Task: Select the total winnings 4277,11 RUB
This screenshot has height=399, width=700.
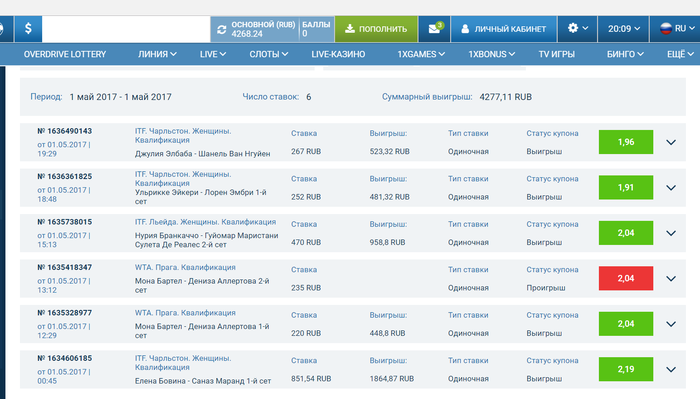Action: click(x=505, y=97)
